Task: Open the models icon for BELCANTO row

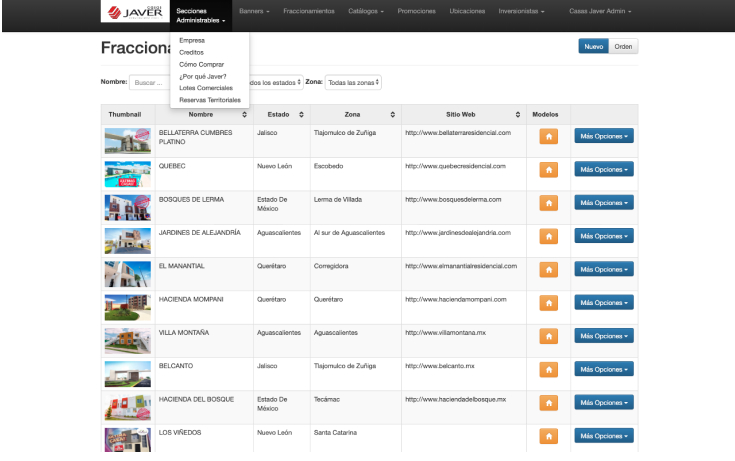Action: (x=548, y=370)
